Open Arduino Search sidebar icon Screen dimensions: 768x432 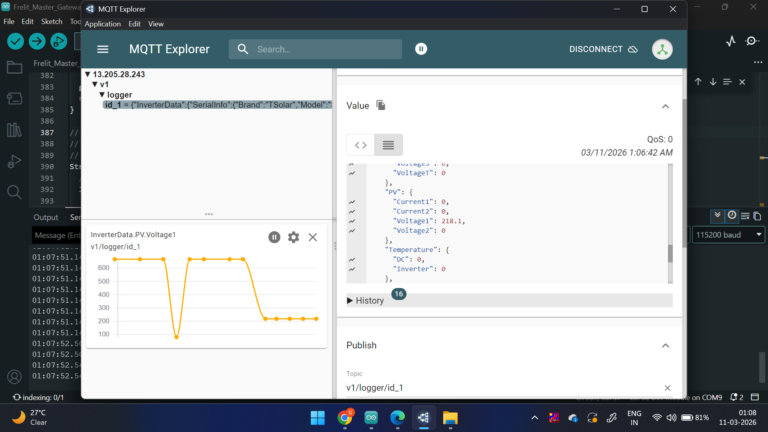pyautogui.click(x=14, y=192)
